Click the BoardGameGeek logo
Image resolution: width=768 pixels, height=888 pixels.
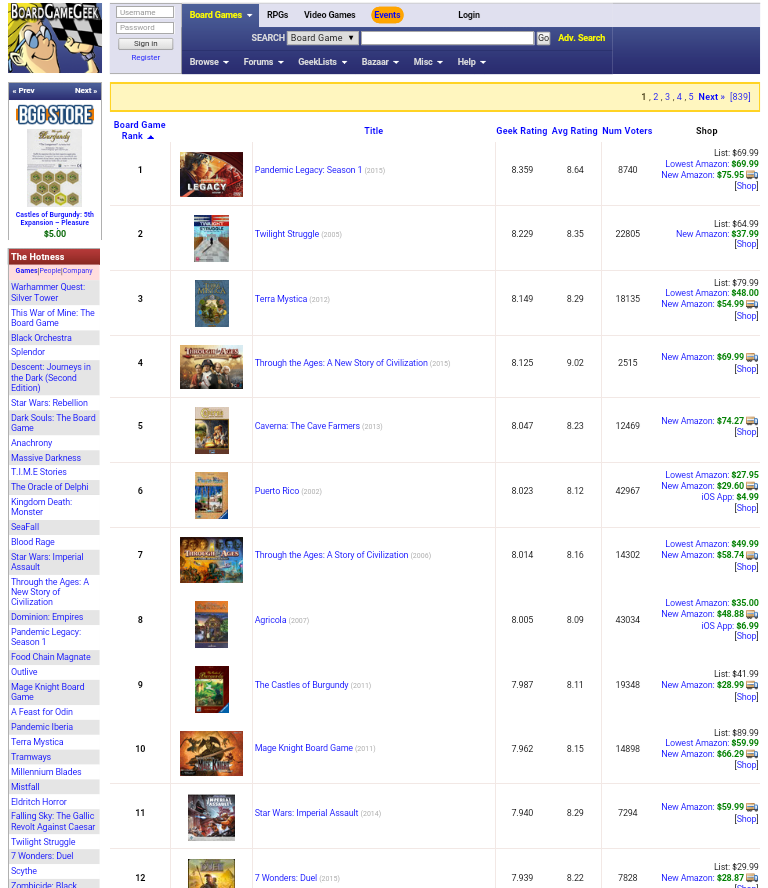click(55, 37)
